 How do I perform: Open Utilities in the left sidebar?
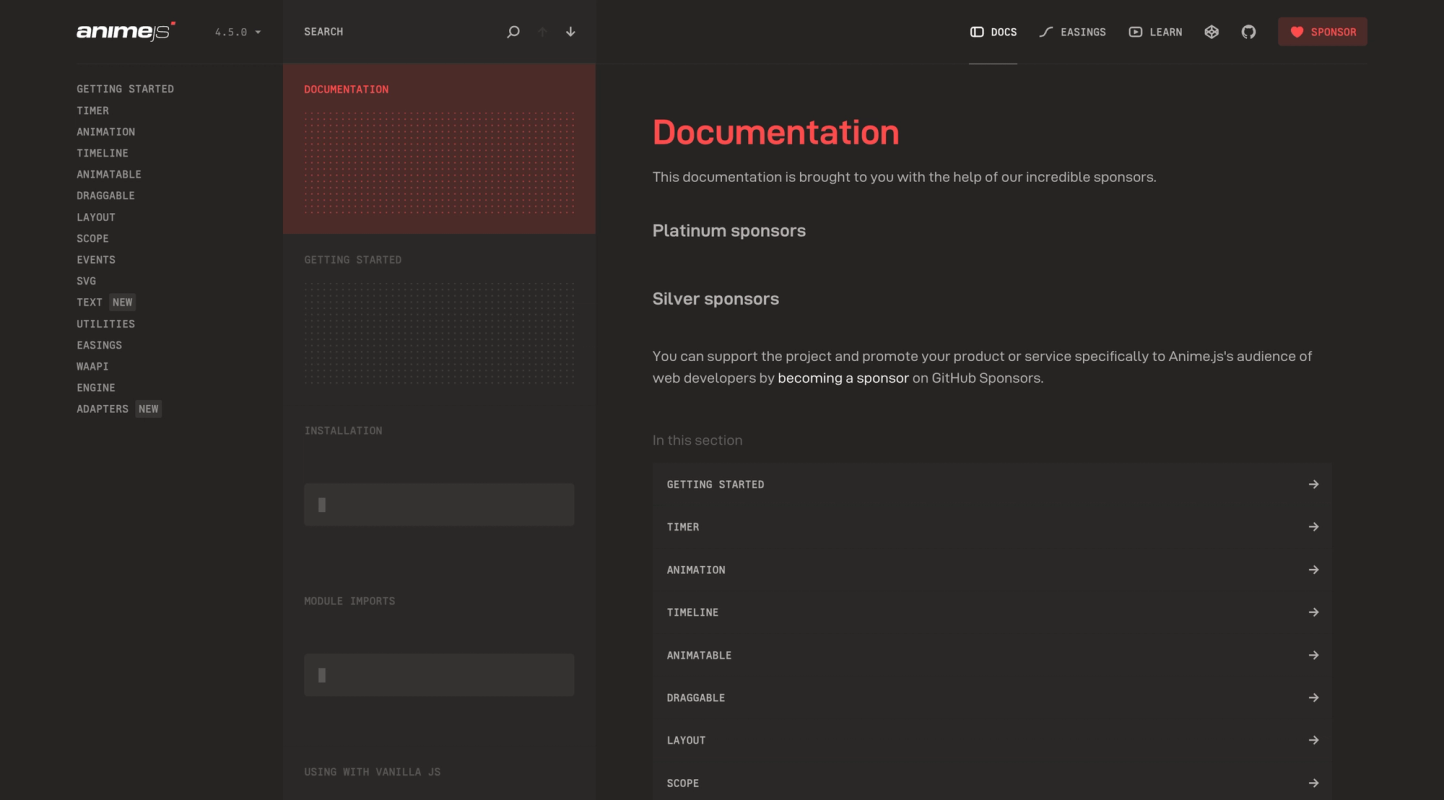coord(106,324)
